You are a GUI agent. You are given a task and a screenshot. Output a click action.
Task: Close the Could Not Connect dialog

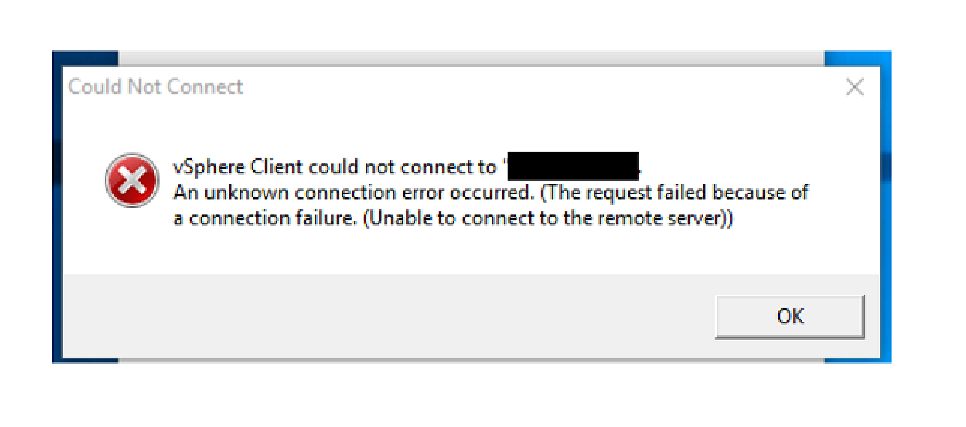click(854, 88)
